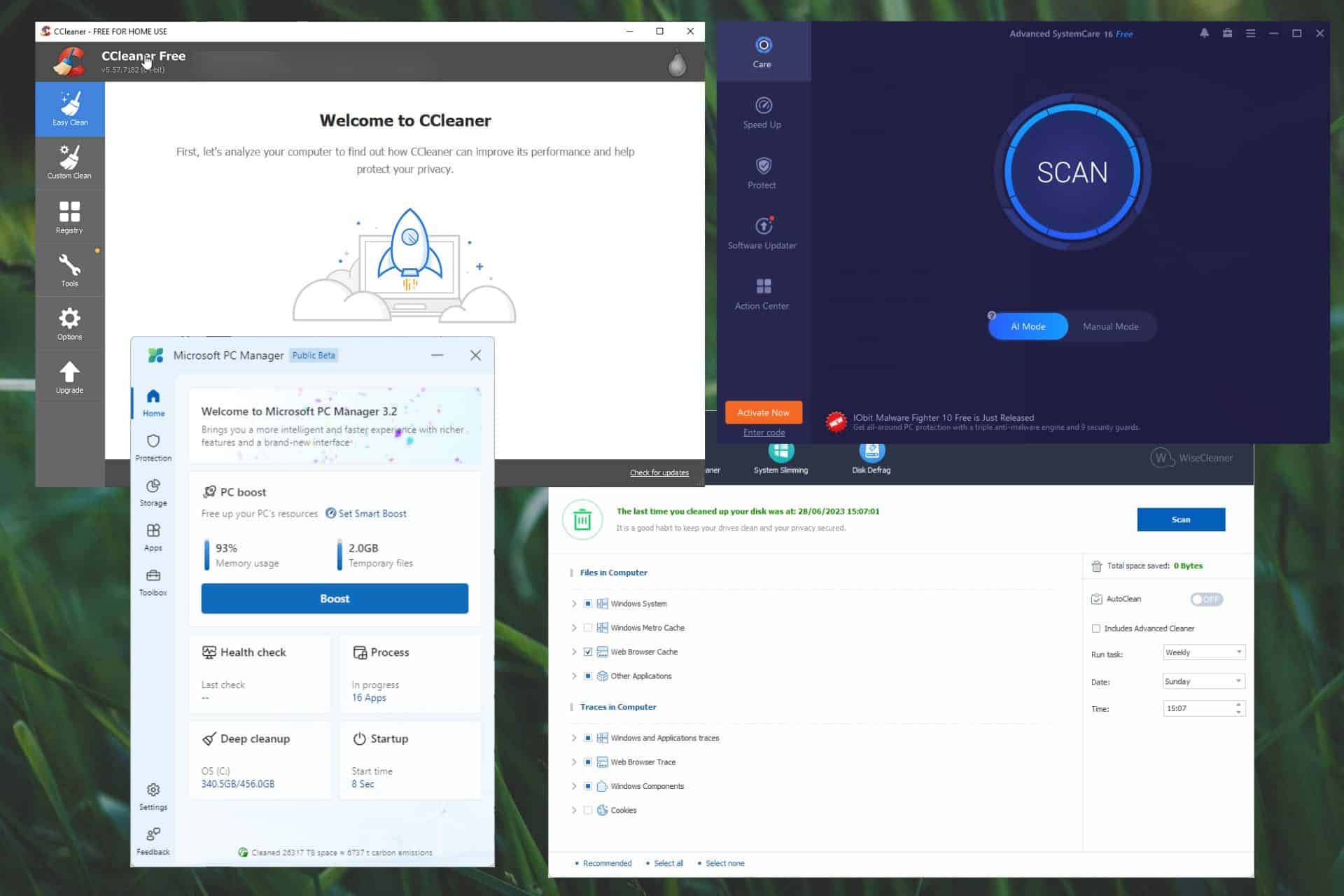1344x896 pixels.
Task: Expand the Windows System tree row
Action: tap(574, 603)
